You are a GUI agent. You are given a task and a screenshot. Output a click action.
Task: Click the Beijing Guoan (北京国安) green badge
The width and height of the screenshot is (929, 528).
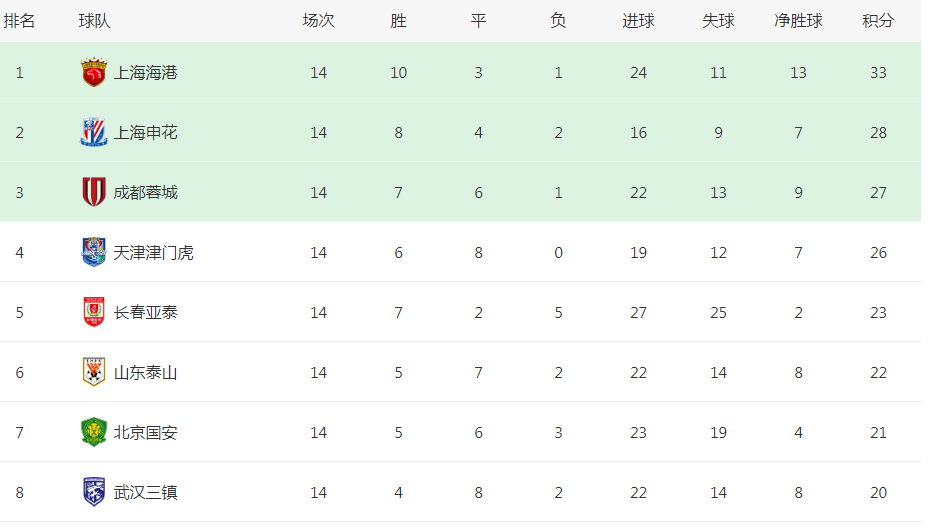click(93, 432)
